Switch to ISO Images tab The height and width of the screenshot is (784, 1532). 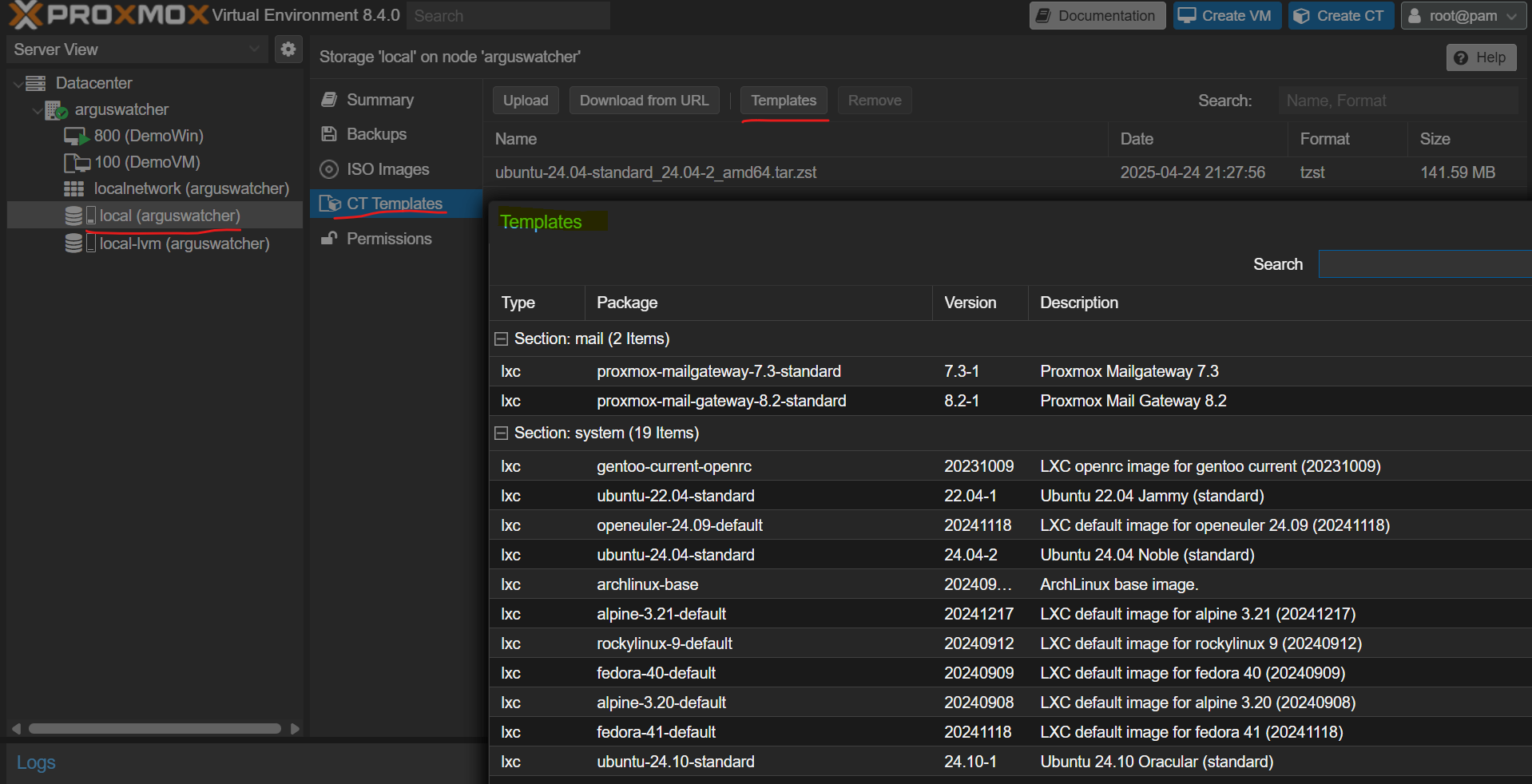[395, 169]
